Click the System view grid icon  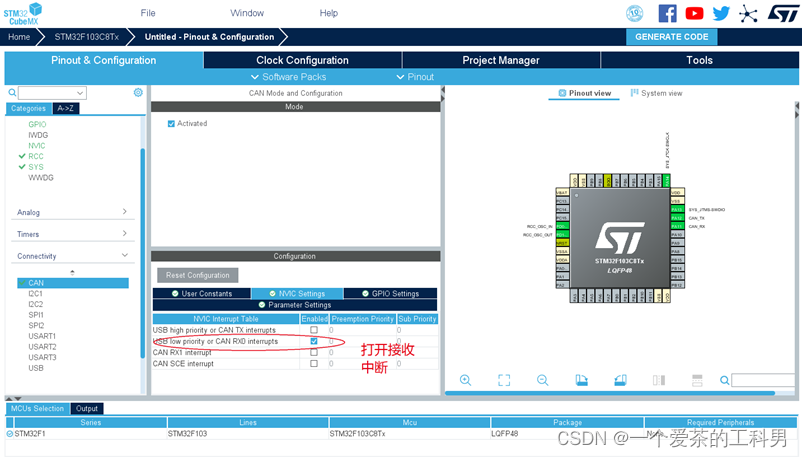coord(634,93)
